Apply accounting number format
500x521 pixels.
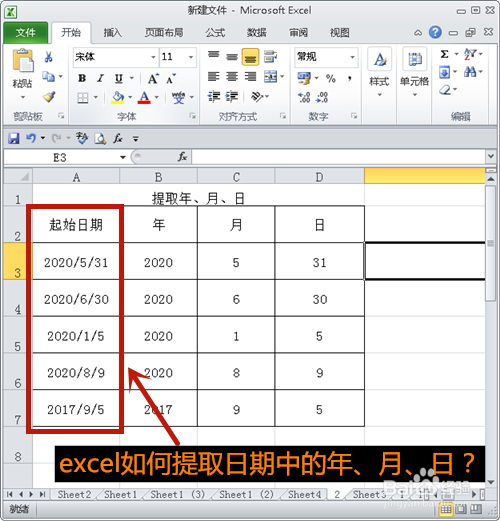pos(304,78)
